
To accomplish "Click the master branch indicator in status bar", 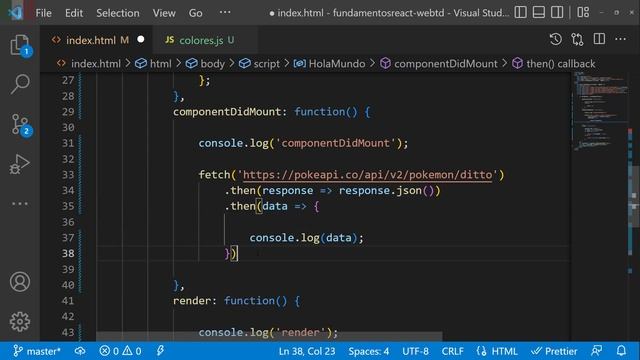I will tap(37, 351).
